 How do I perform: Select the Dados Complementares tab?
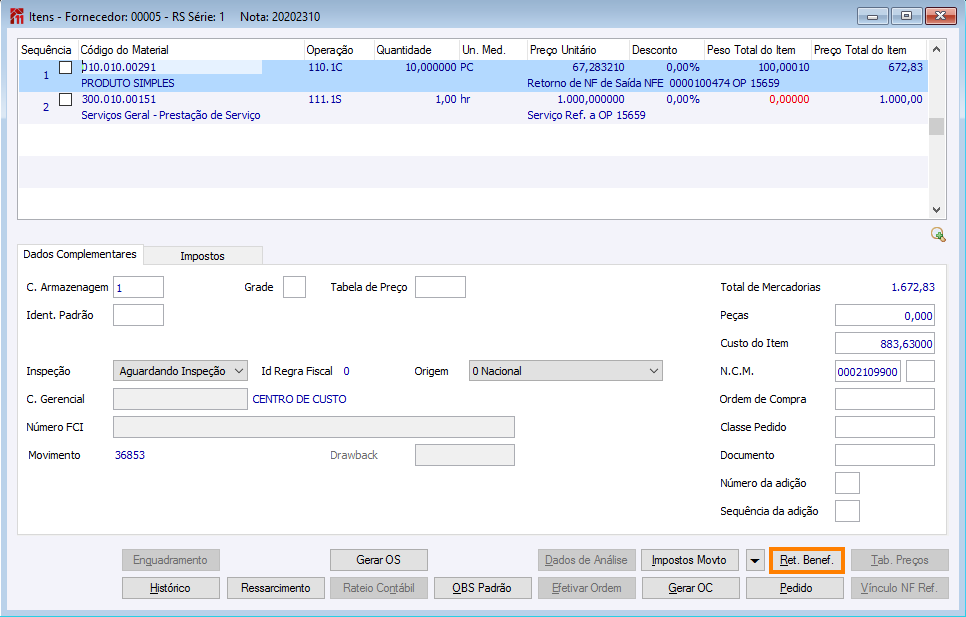(x=80, y=254)
